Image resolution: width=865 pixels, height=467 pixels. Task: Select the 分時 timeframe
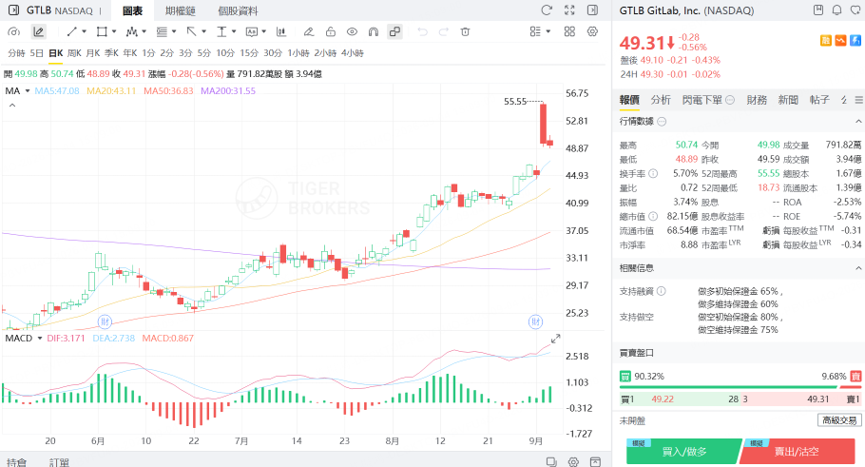(x=17, y=53)
